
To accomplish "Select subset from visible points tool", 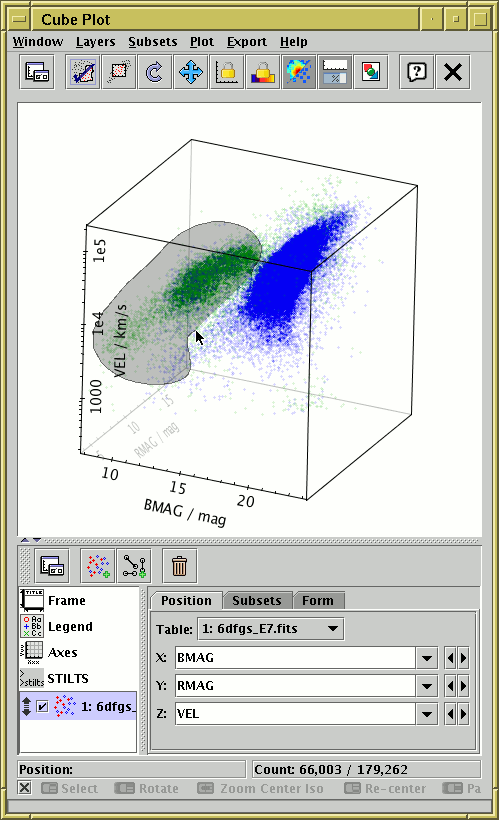I will pyautogui.click(x=119, y=72).
